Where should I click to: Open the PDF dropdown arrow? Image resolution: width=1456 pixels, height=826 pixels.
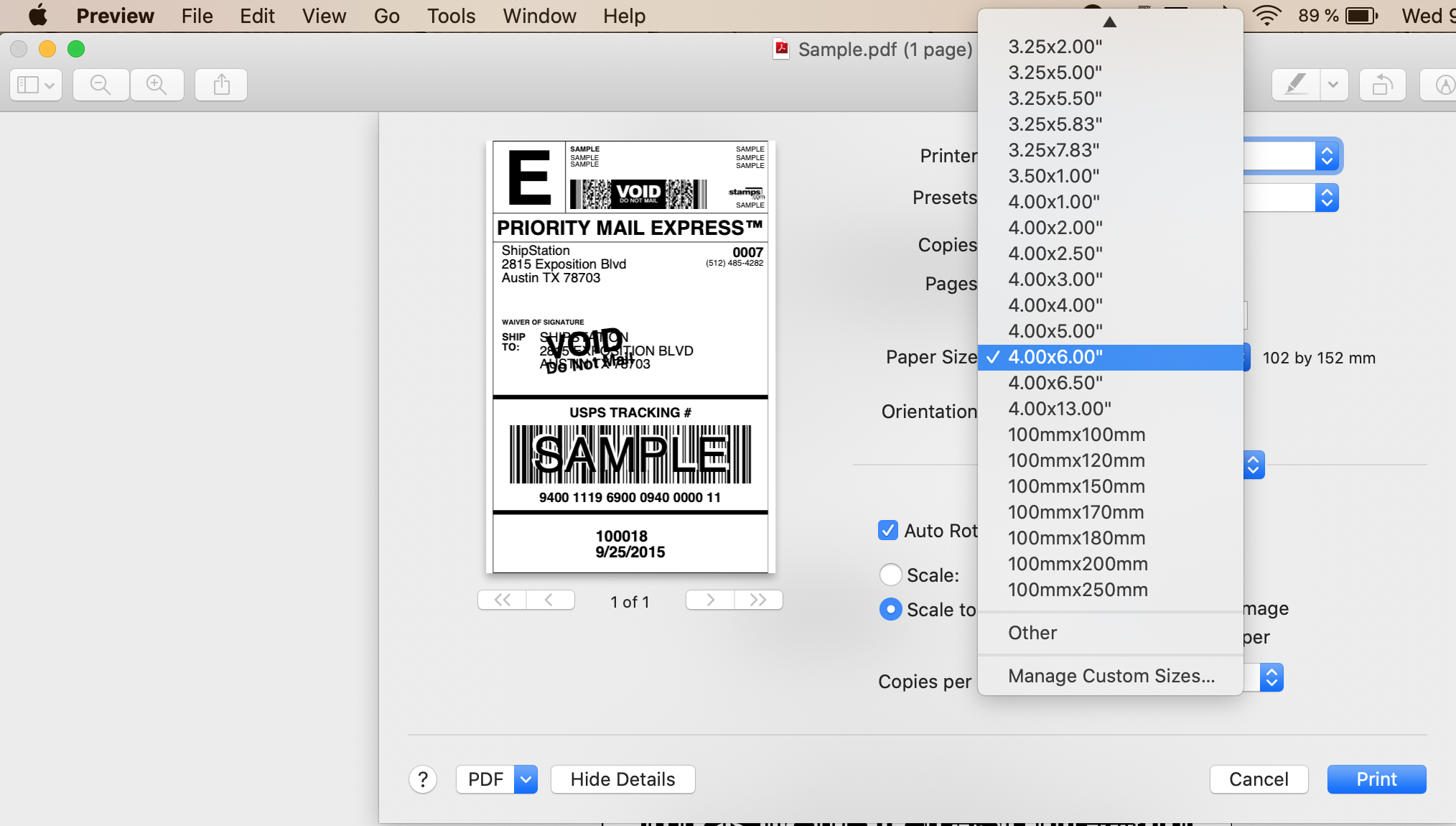[526, 779]
